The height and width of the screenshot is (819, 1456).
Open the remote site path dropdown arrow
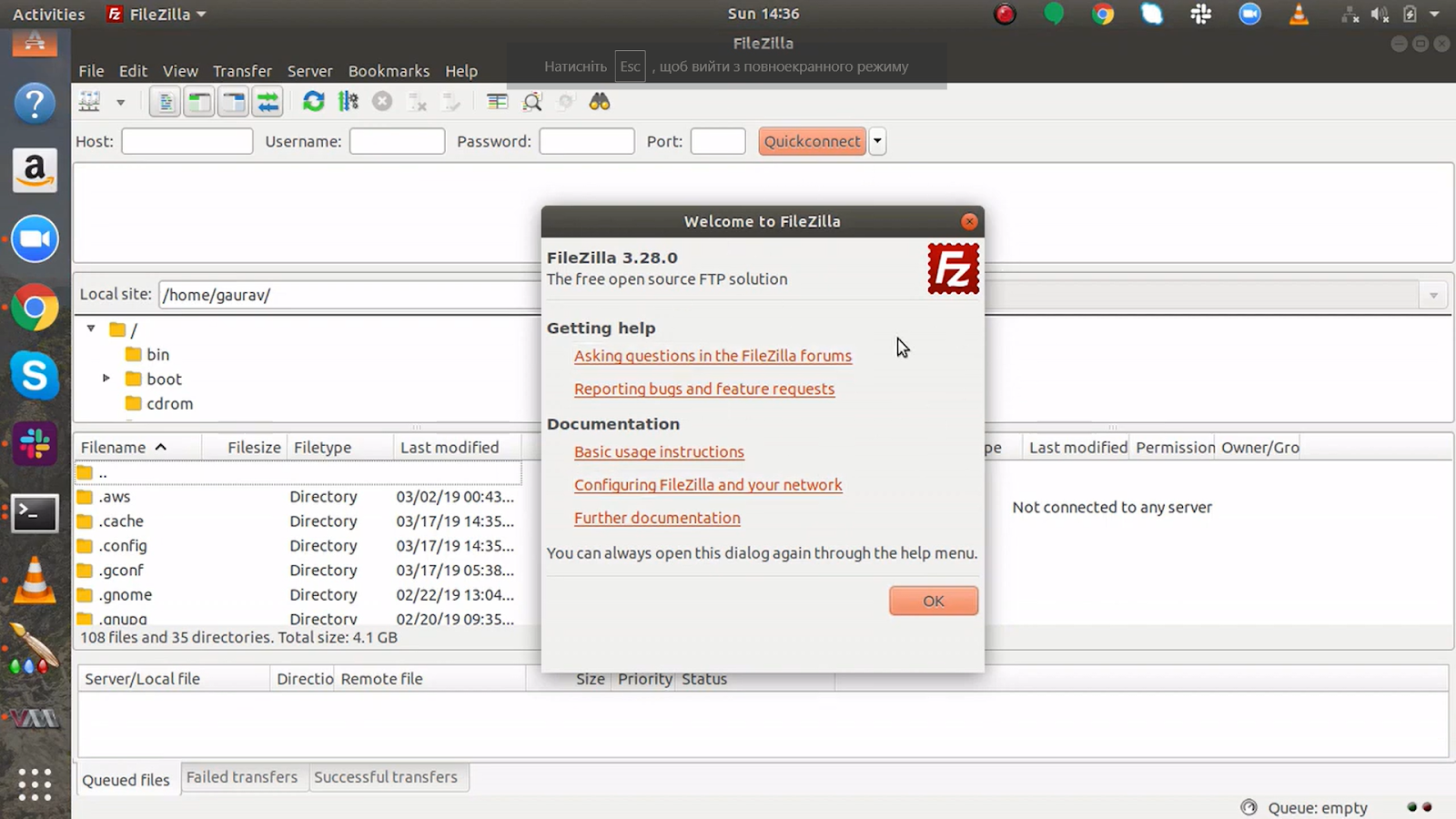[x=1433, y=295]
